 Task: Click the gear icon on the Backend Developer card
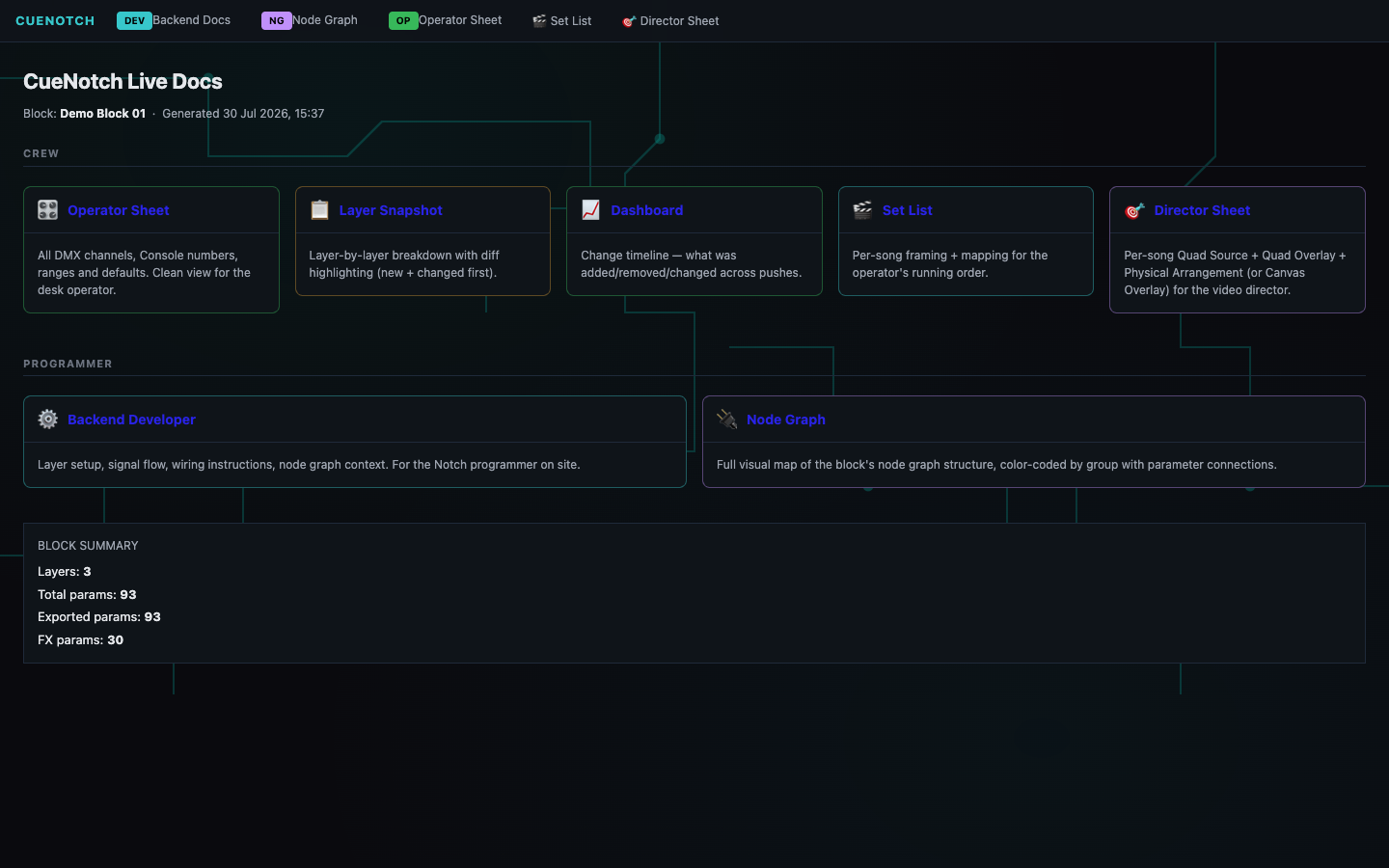point(47,420)
